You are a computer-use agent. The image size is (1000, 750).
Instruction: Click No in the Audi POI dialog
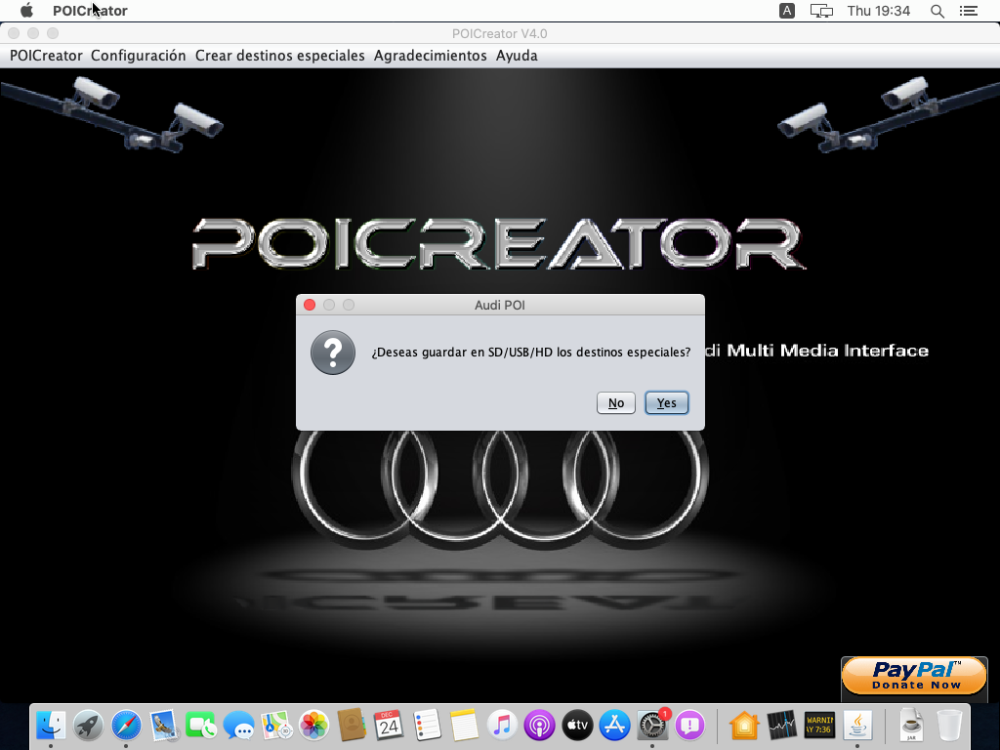point(616,403)
